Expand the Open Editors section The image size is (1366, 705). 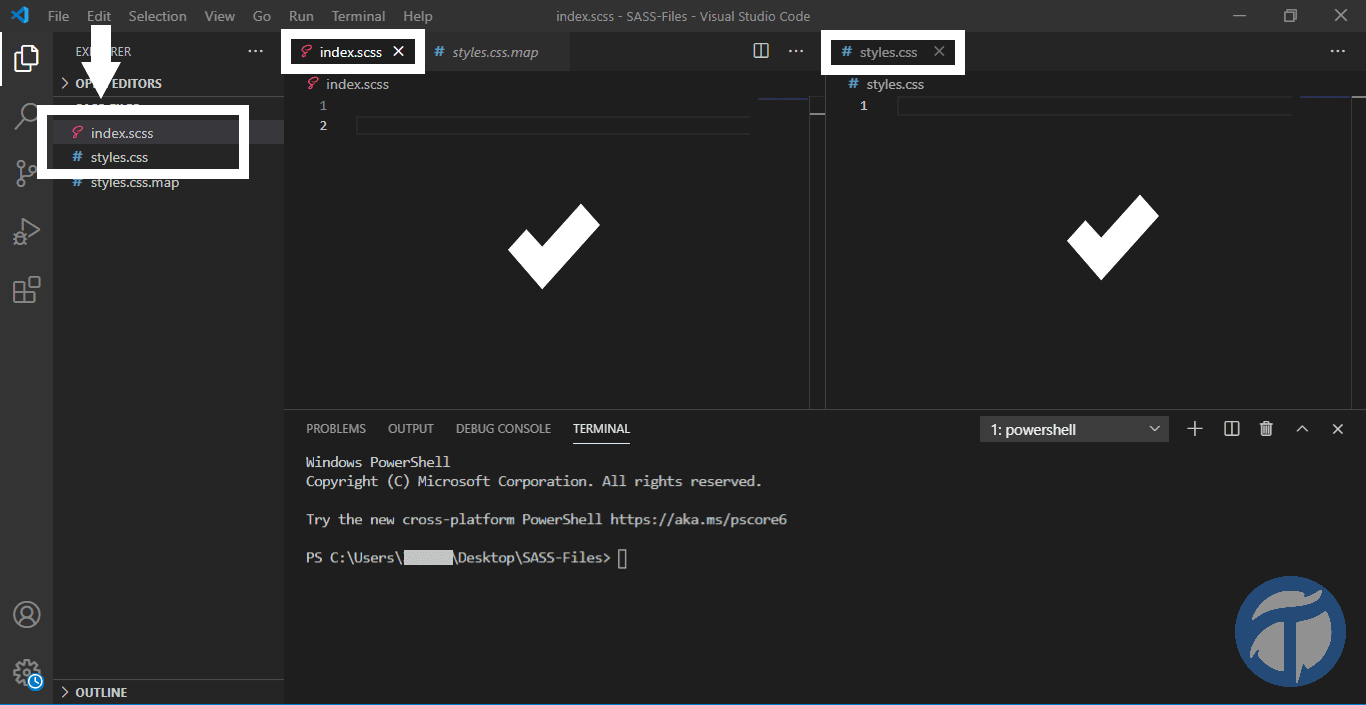(x=168, y=83)
